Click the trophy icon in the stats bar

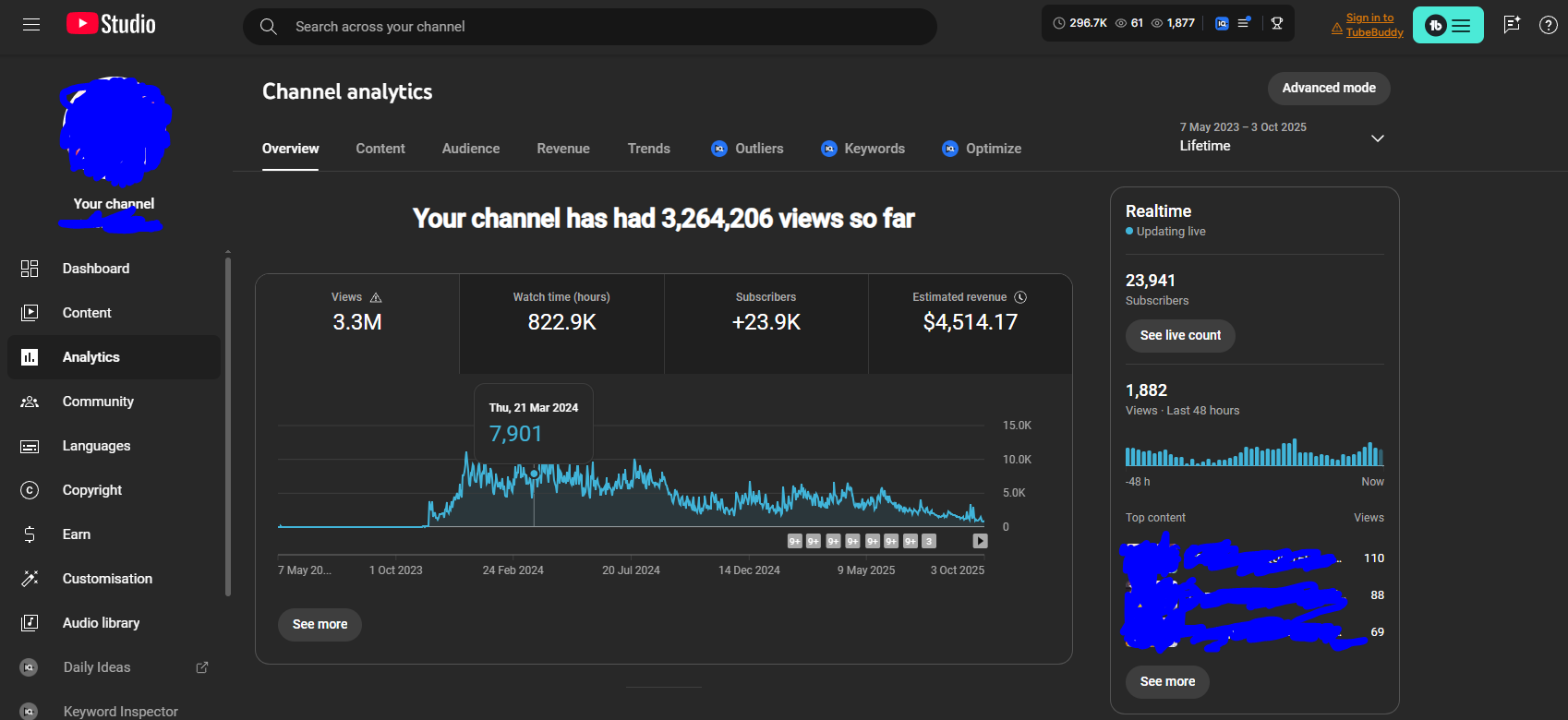pyautogui.click(x=1277, y=23)
